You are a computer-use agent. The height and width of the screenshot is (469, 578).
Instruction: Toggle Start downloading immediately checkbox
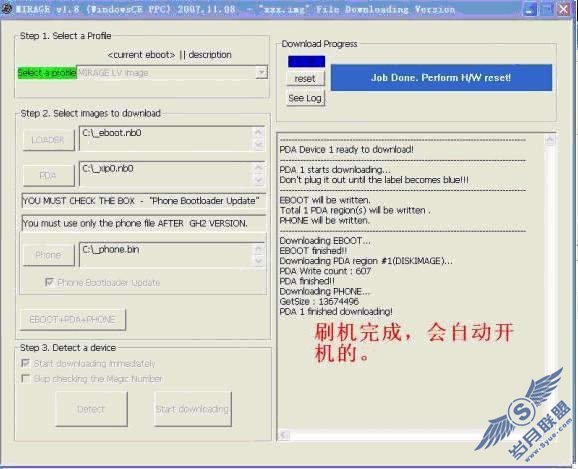coord(25,363)
